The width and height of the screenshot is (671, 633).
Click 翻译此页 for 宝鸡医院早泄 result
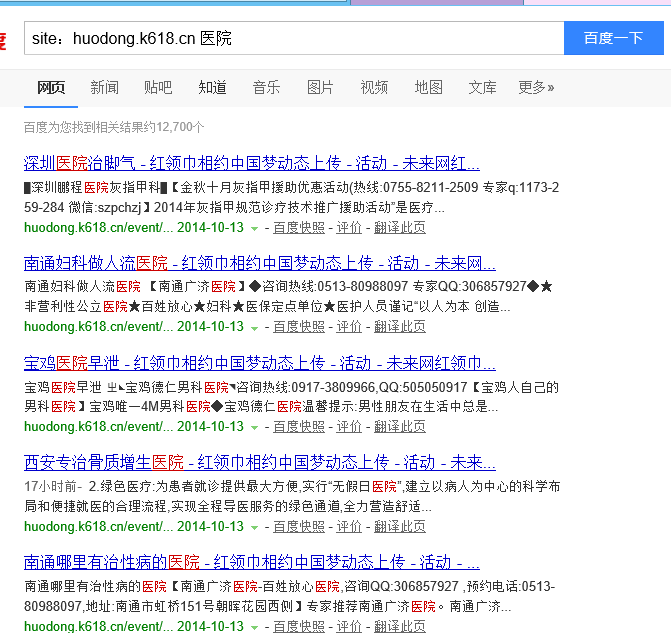tap(400, 426)
